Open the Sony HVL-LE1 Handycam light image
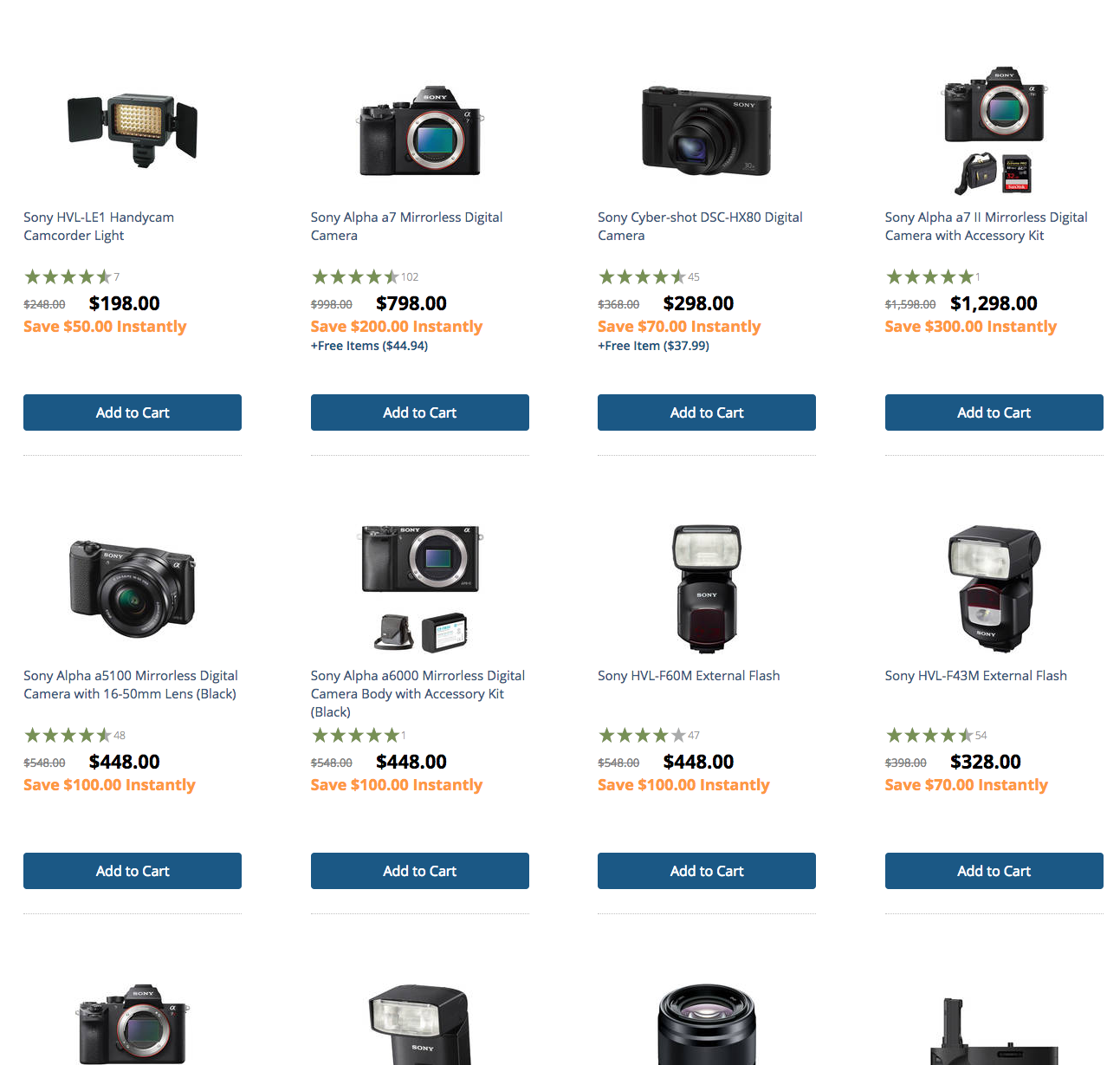The width and height of the screenshot is (1120, 1065). tap(133, 130)
